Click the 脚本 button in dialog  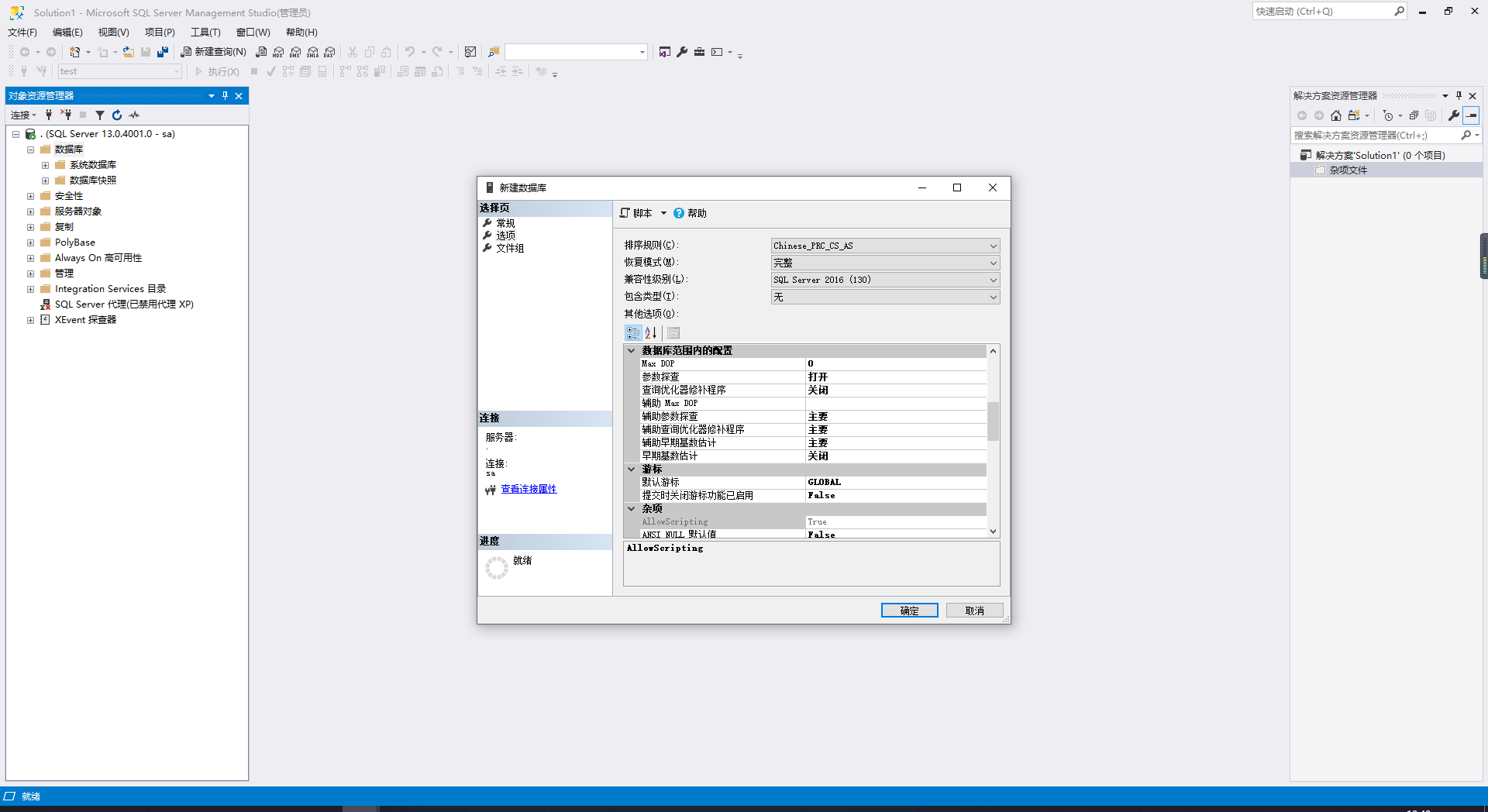tap(636, 213)
